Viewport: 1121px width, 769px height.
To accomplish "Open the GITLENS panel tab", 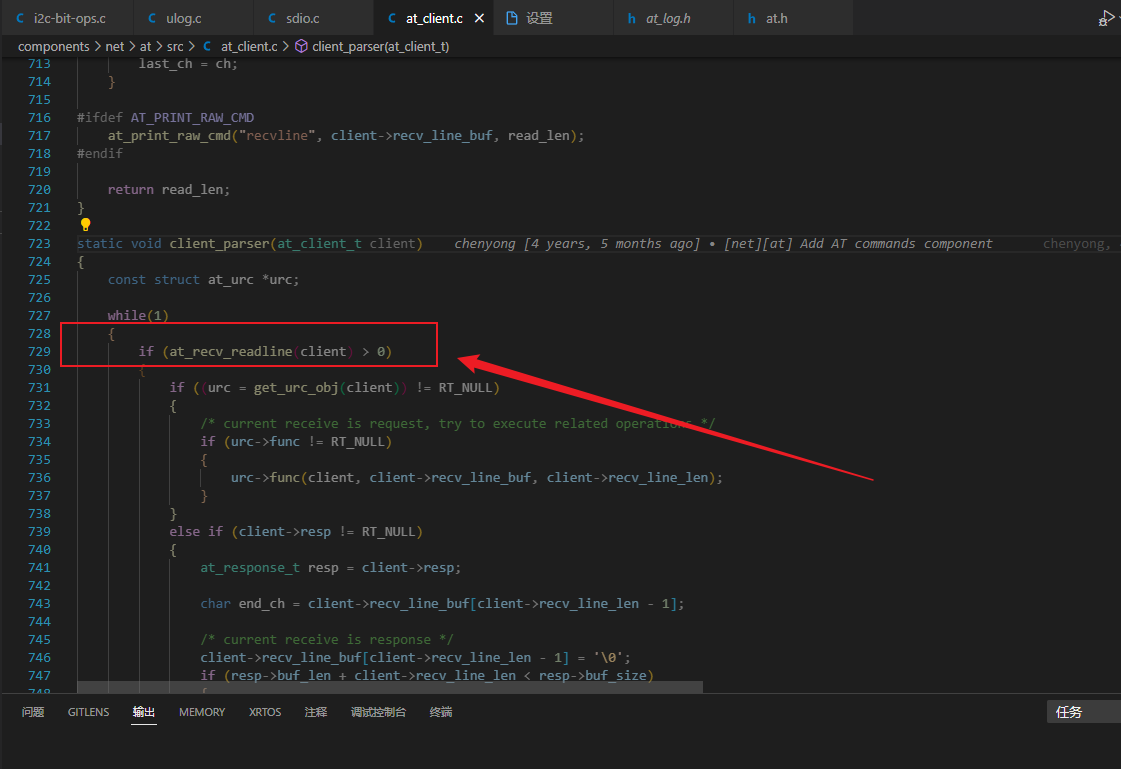I will click(x=89, y=712).
